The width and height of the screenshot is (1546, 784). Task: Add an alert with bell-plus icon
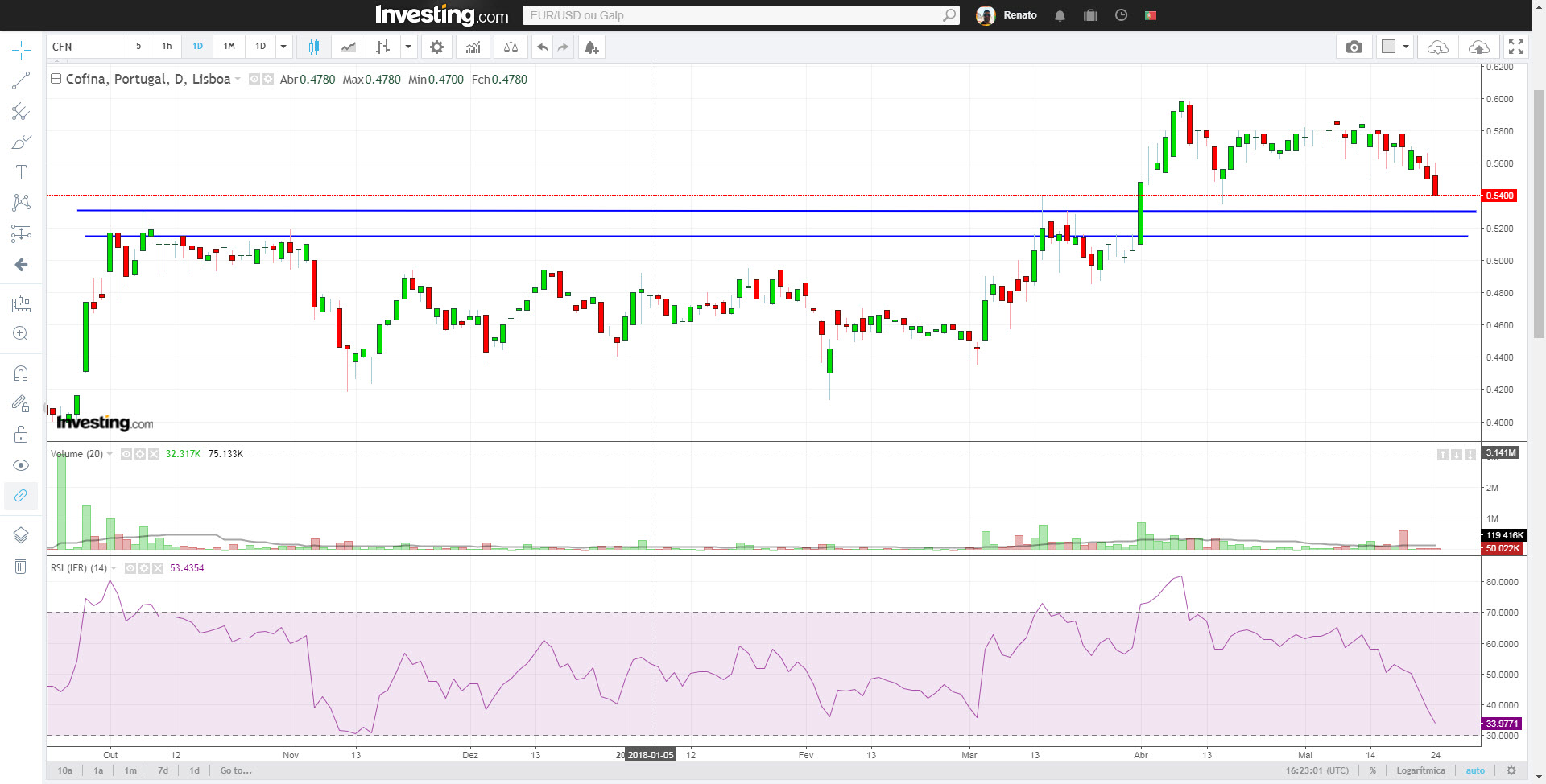591,47
